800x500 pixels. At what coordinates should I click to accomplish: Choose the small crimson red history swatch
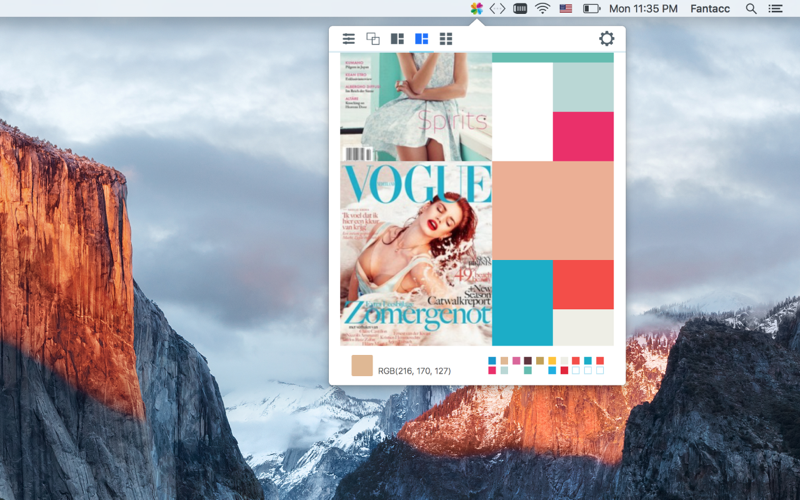564,370
